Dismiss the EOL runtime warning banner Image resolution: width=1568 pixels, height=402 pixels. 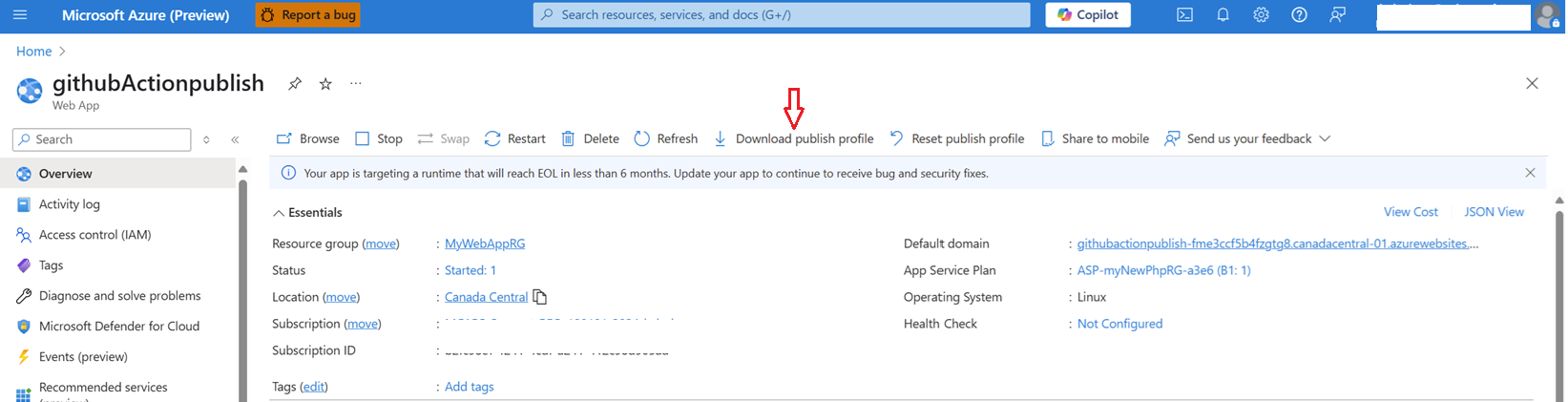coord(1530,173)
